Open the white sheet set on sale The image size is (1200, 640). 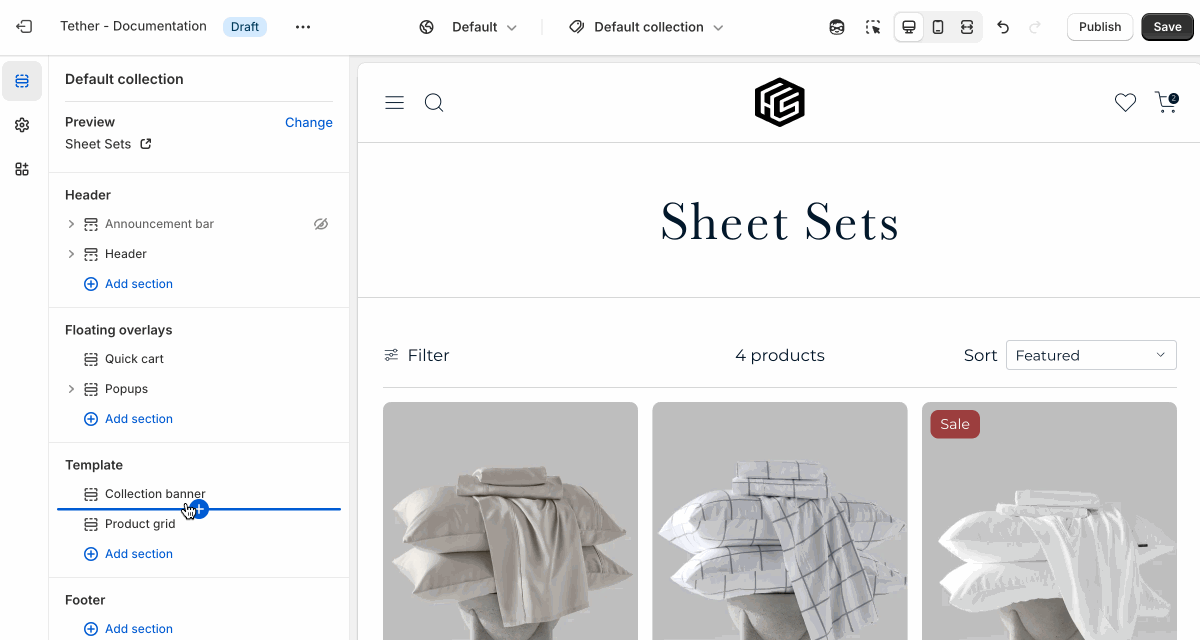coord(1049,521)
